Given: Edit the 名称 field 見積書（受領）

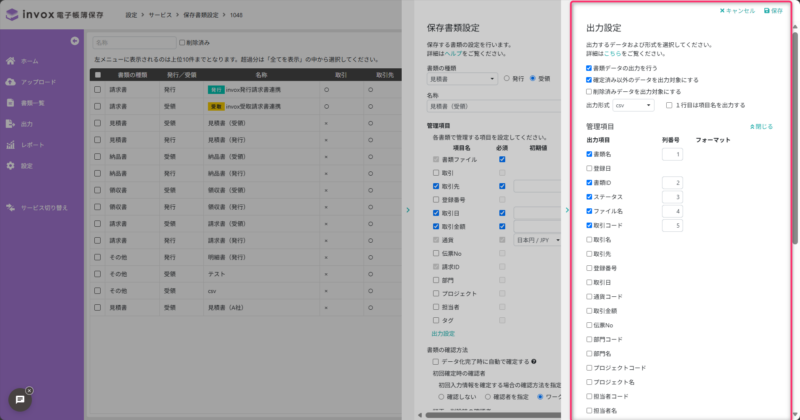Looking at the screenshot, I should click(x=494, y=107).
